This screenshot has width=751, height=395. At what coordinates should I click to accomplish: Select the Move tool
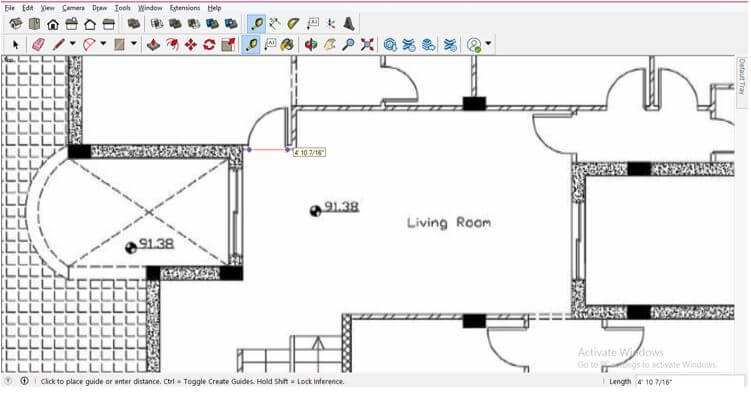coord(191,45)
